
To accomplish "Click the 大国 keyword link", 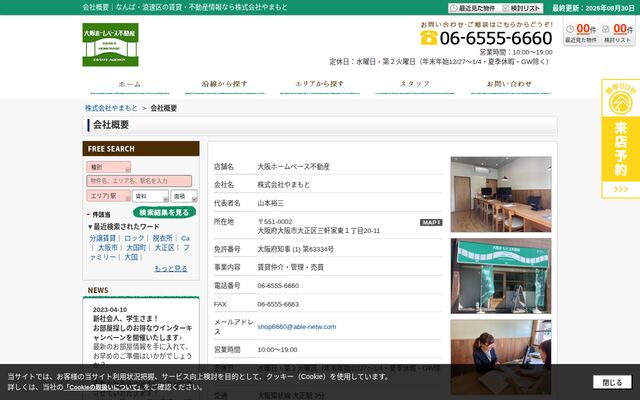I will tap(131, 257).
